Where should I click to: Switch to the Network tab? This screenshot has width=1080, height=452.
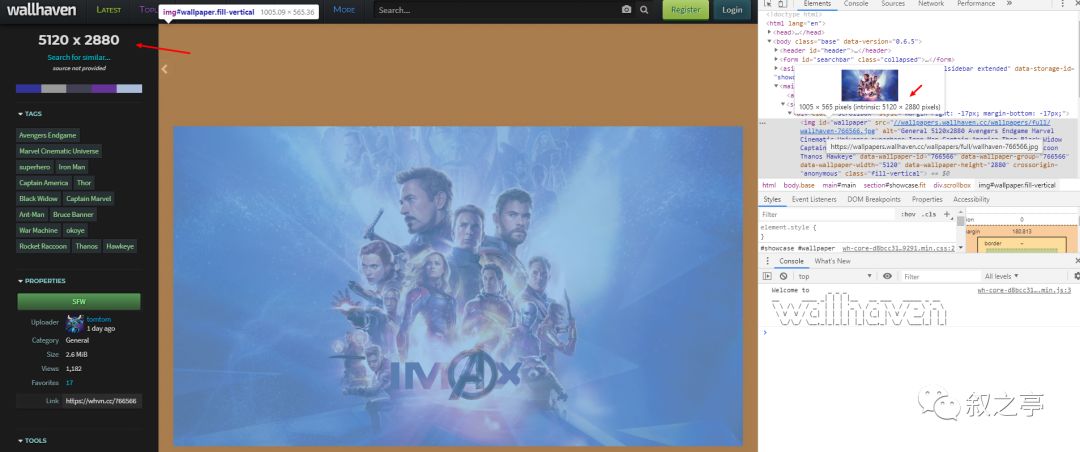click(931, 4)
